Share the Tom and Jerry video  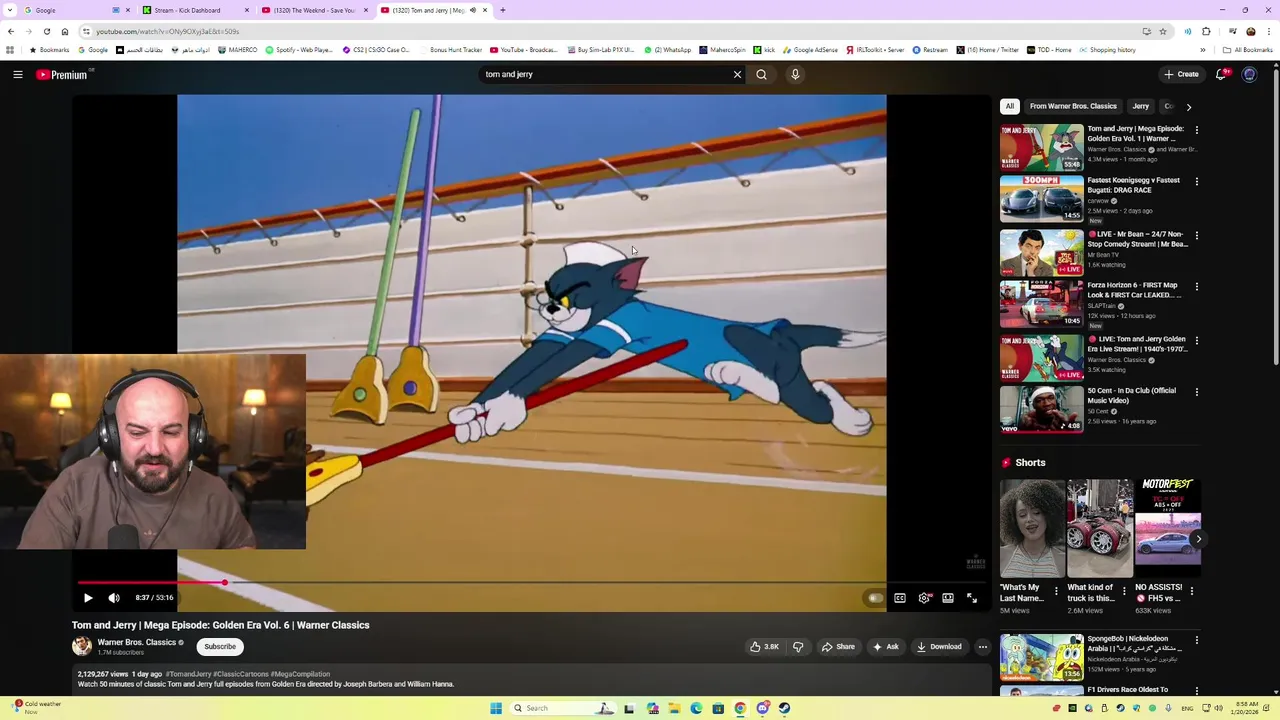click(838, 647)
